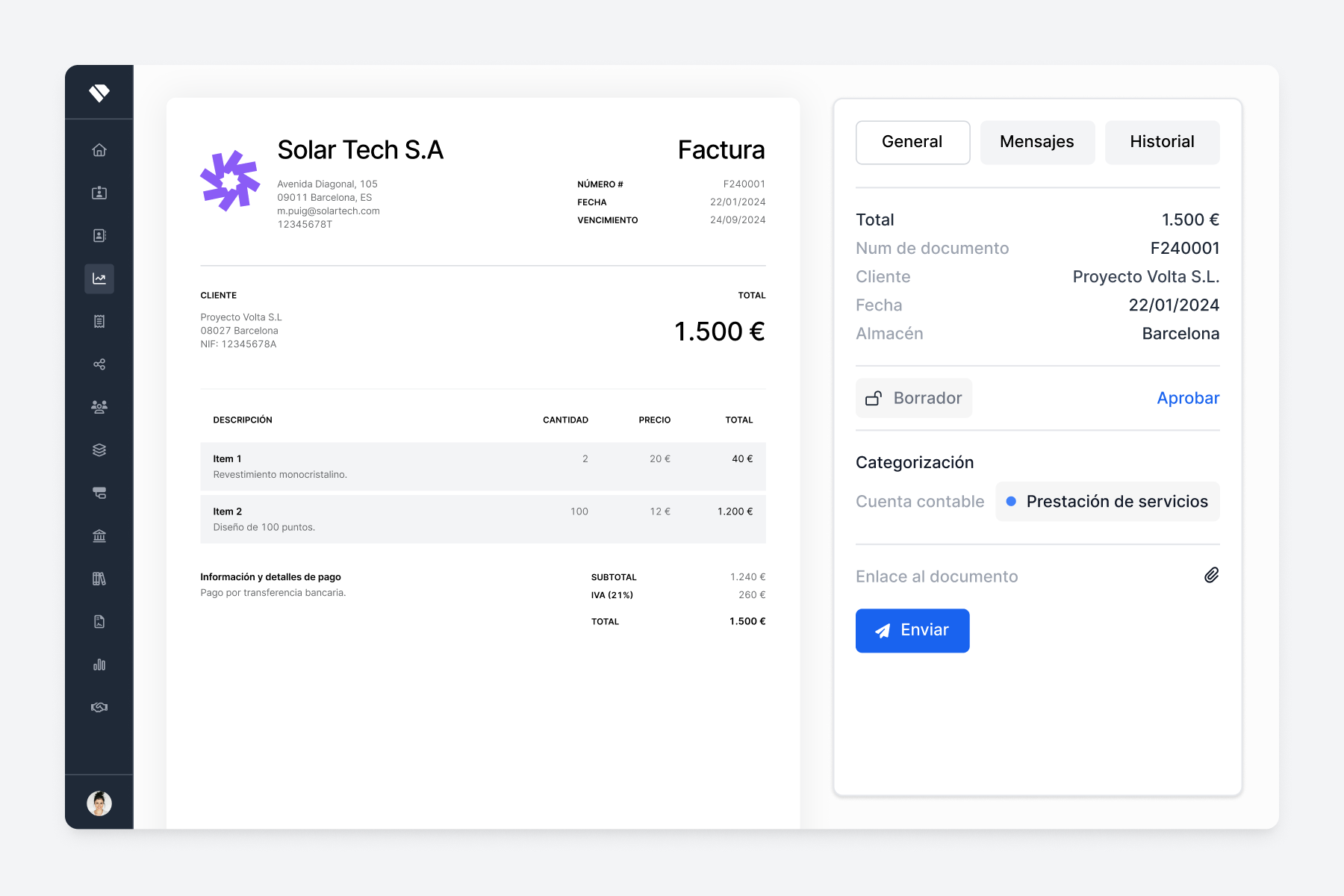Click the Pago por transferencia bancaria text

point(273,593)
